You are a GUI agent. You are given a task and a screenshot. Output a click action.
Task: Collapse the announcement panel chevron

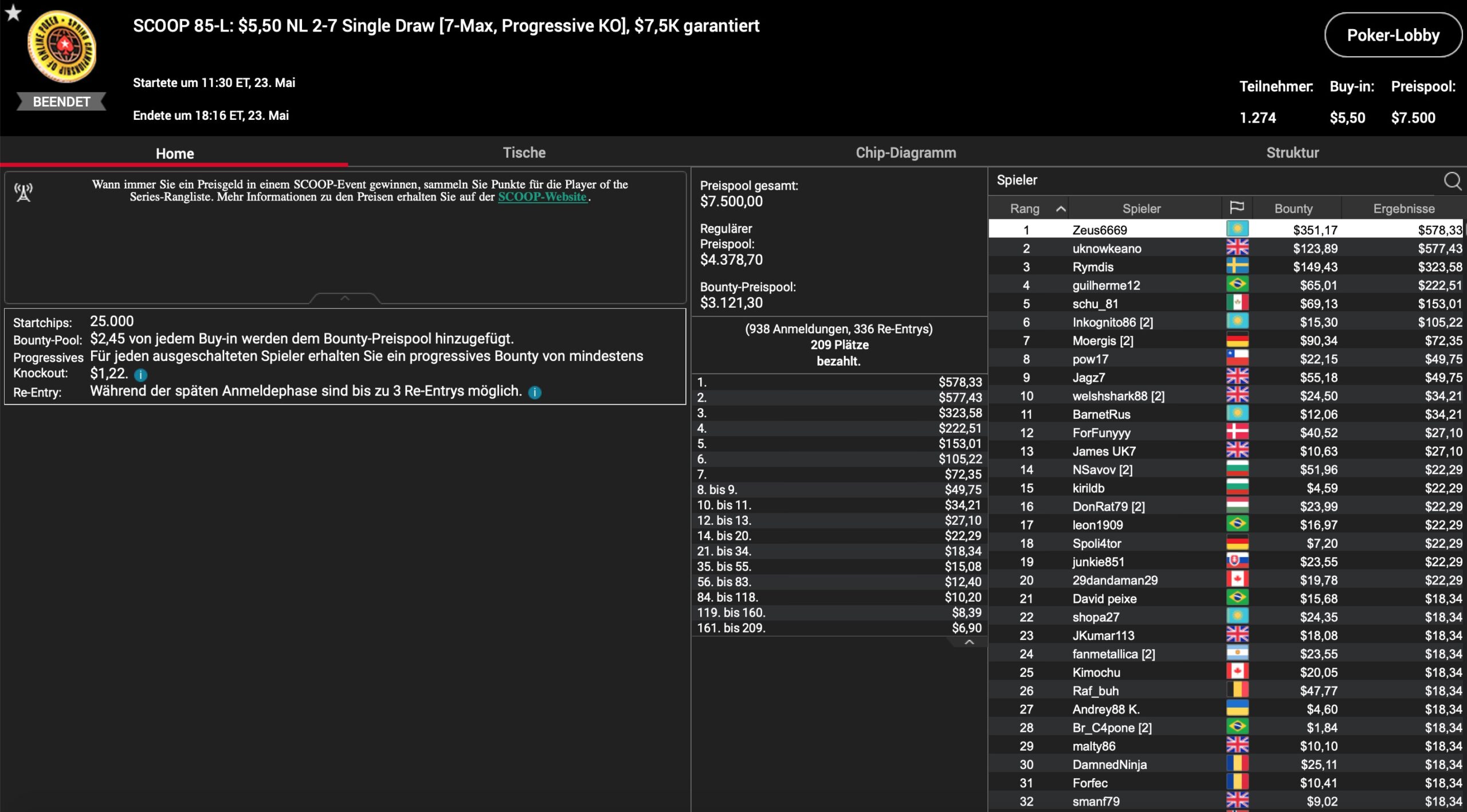pos(345,298)
